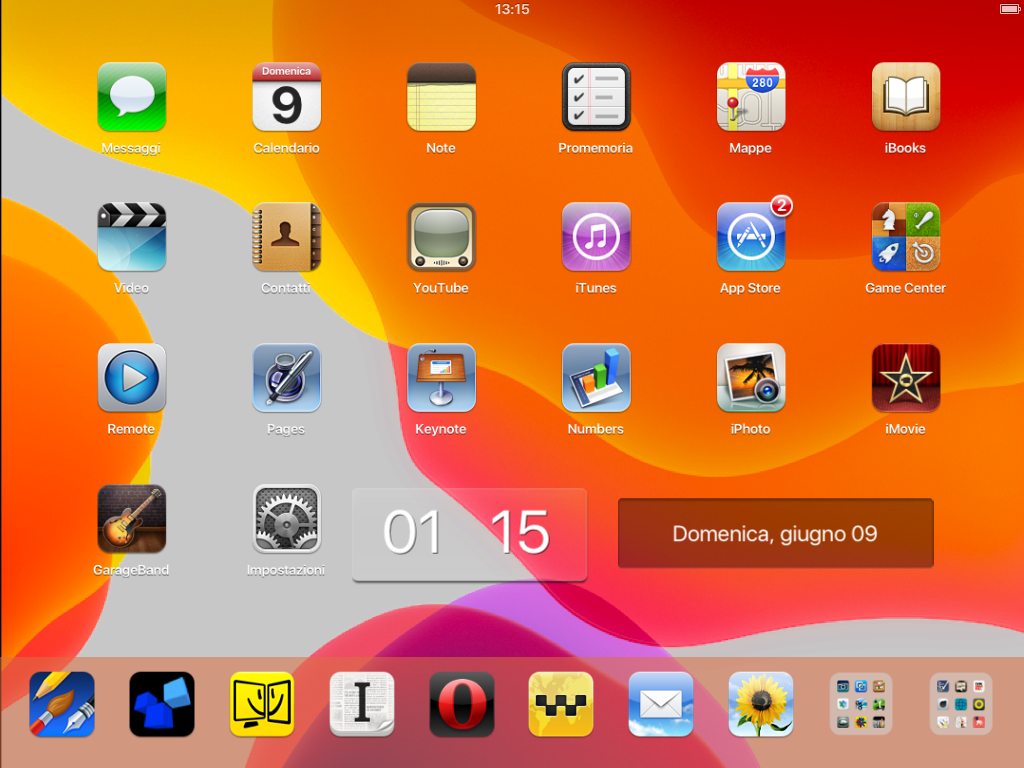Screen dimensions: 1024x768
Task: Open the yellow dual-screen app in dock
Action: click(x=262, y=704)
